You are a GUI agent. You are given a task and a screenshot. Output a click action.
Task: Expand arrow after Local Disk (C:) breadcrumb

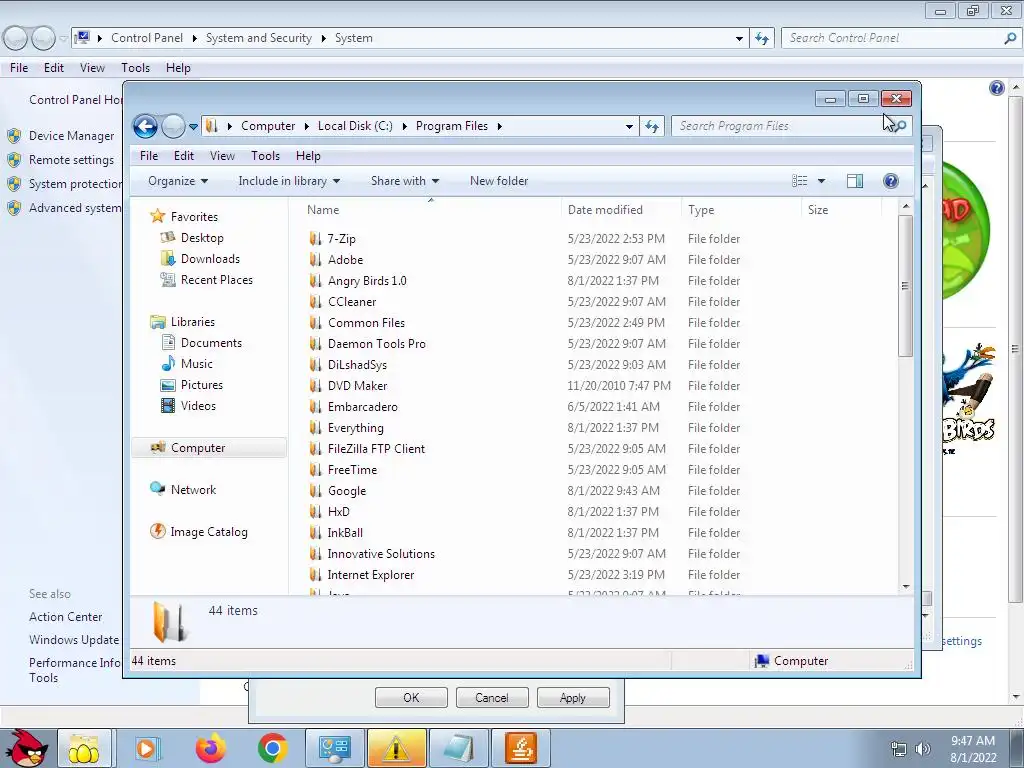click(404, 126)
